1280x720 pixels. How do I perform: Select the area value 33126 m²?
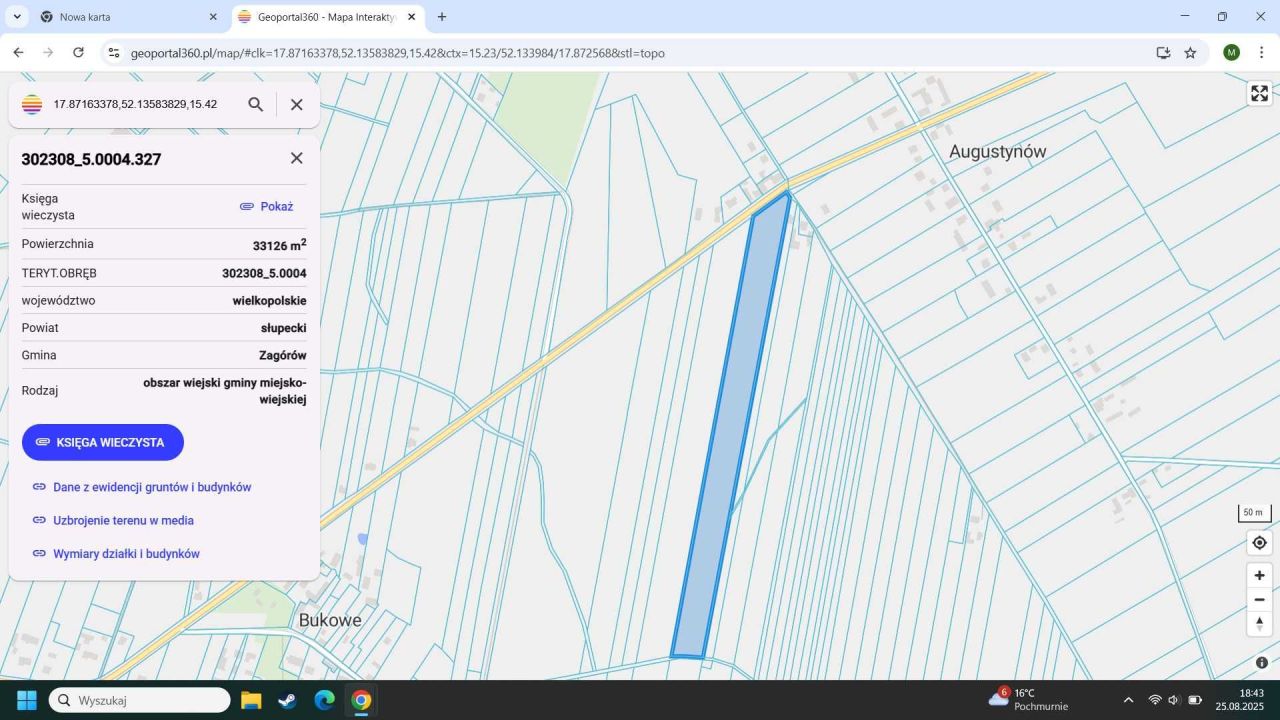280,244
